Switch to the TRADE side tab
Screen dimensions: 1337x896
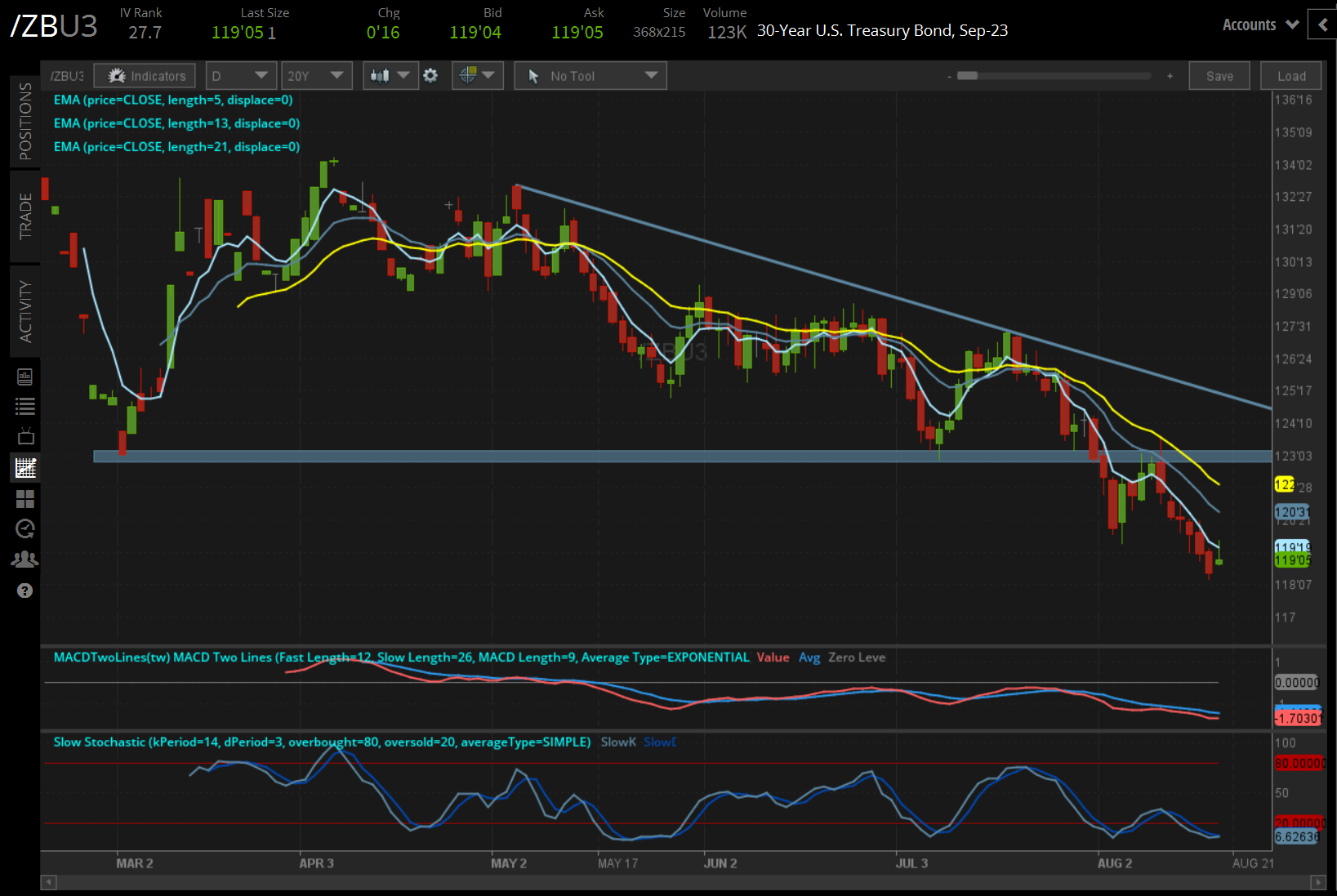[25, 216]
